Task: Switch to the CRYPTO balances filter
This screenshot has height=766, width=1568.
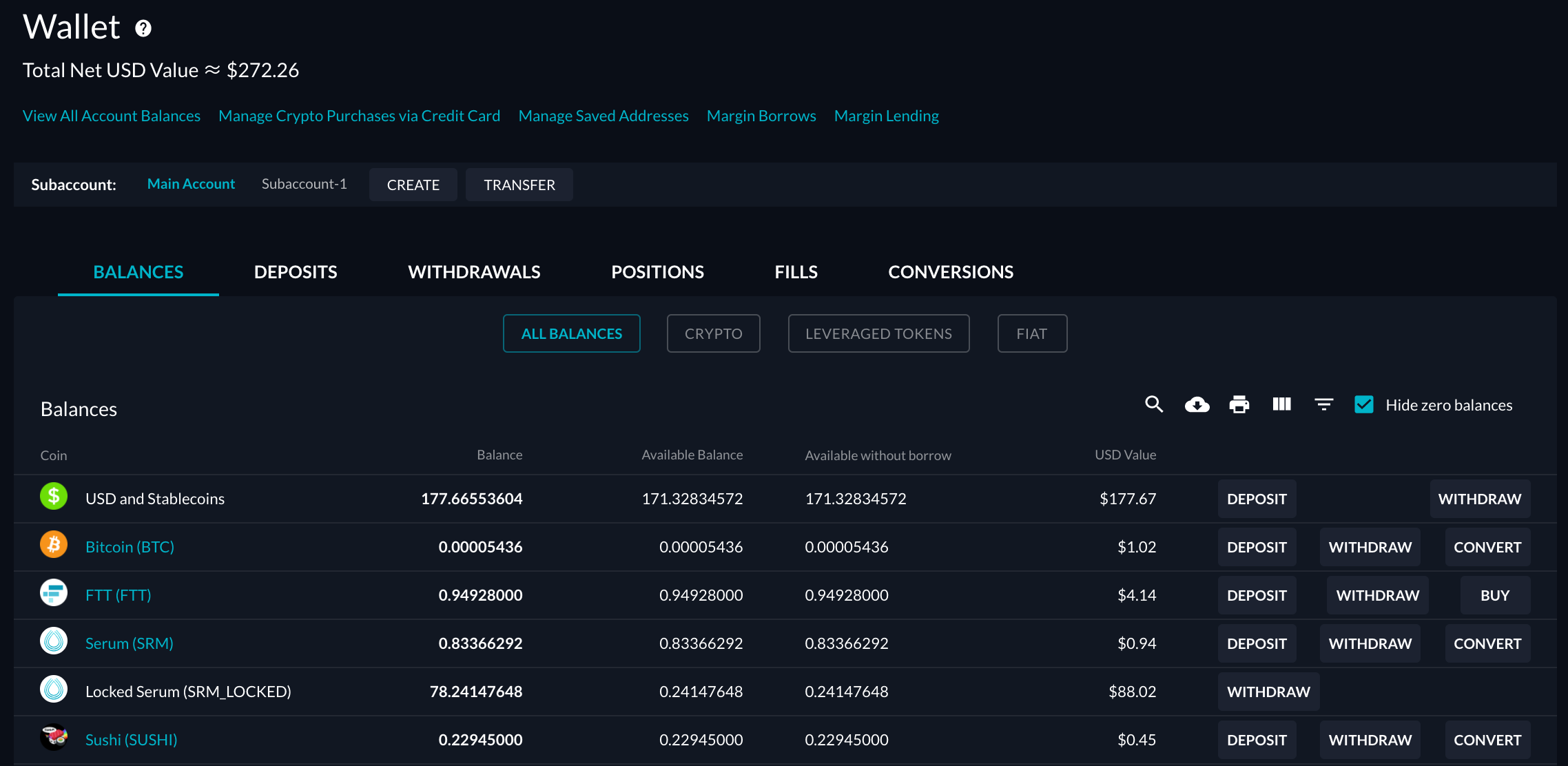Action: [x=714, y=333]
